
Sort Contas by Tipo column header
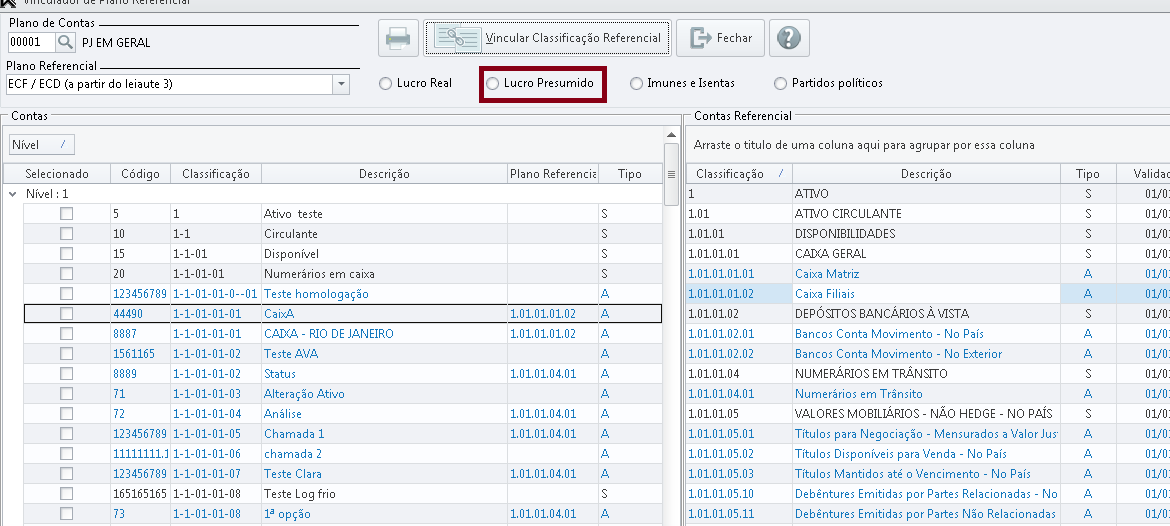(x=630, y=174)
